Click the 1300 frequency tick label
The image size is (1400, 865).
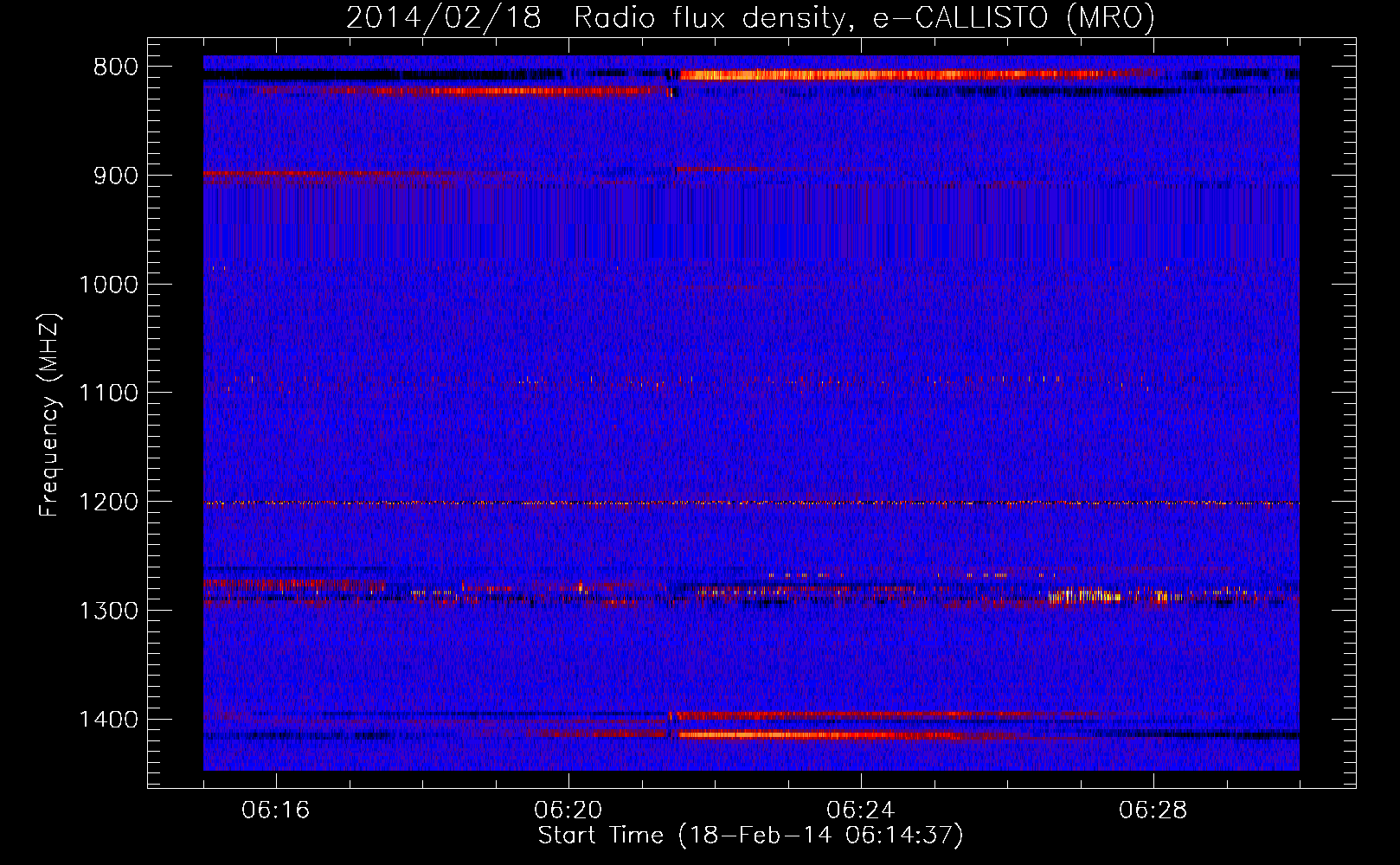(x=108, y=611)
